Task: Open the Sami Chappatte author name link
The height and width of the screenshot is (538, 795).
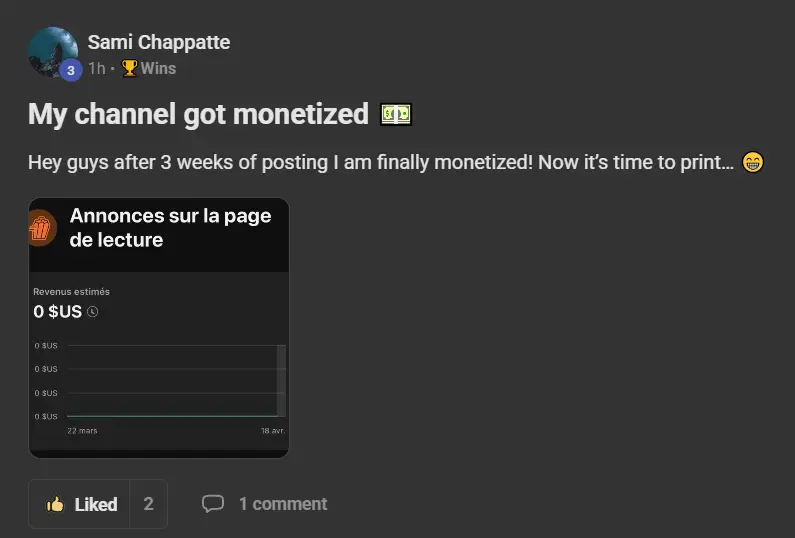Action: coord(159,42)
